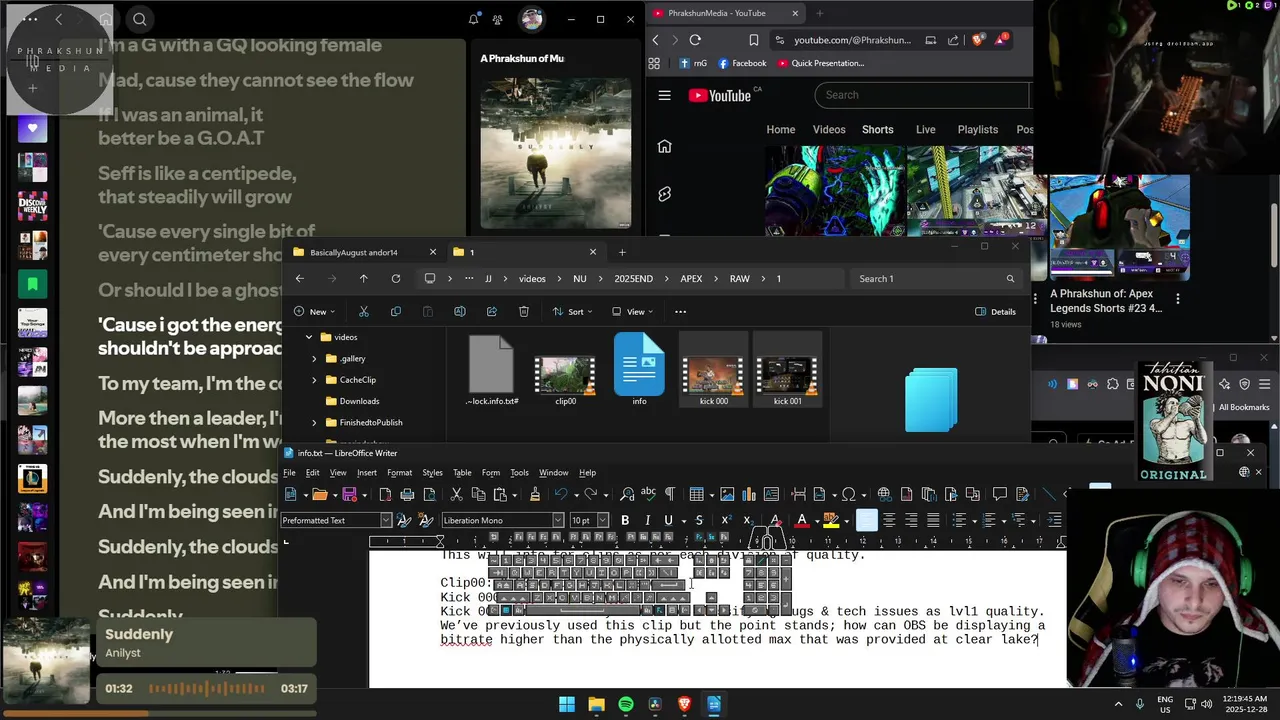Click Clone Formatting paintbrush icon

535,494
